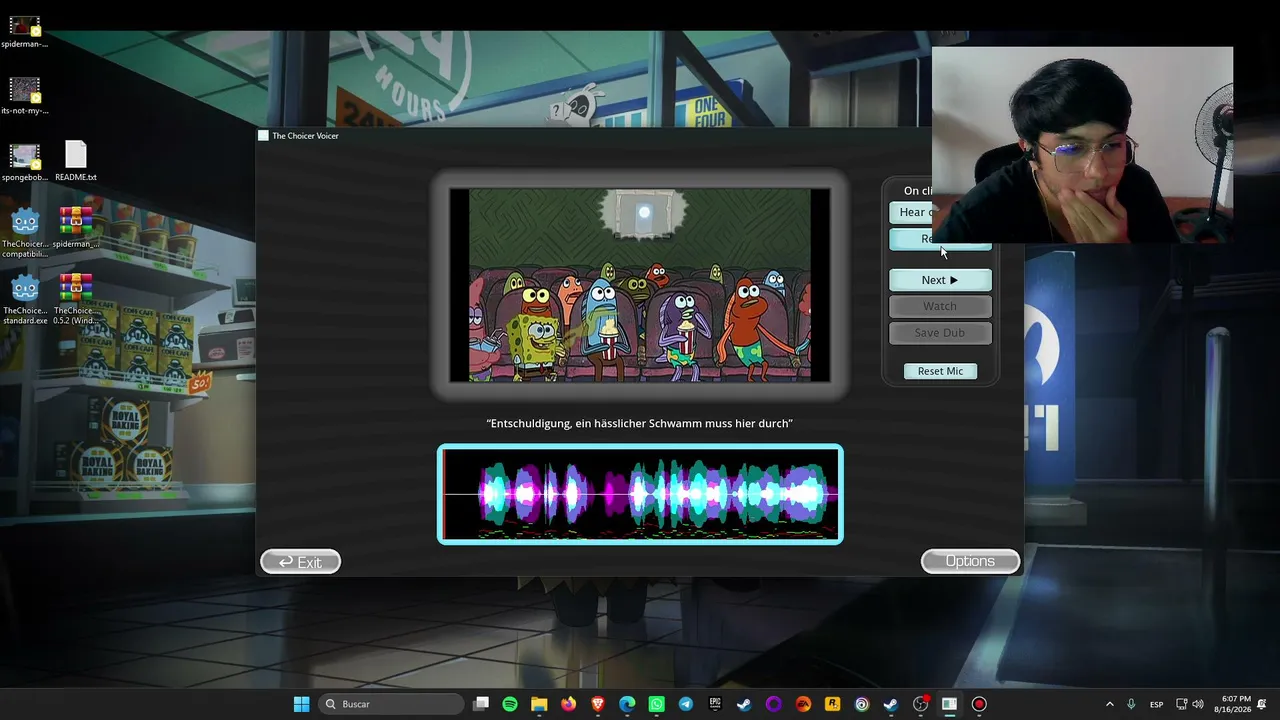Viewport: 1280px width, 720px height.
Task: Open Spotify from the taskbar
Action: coord(510,704)
